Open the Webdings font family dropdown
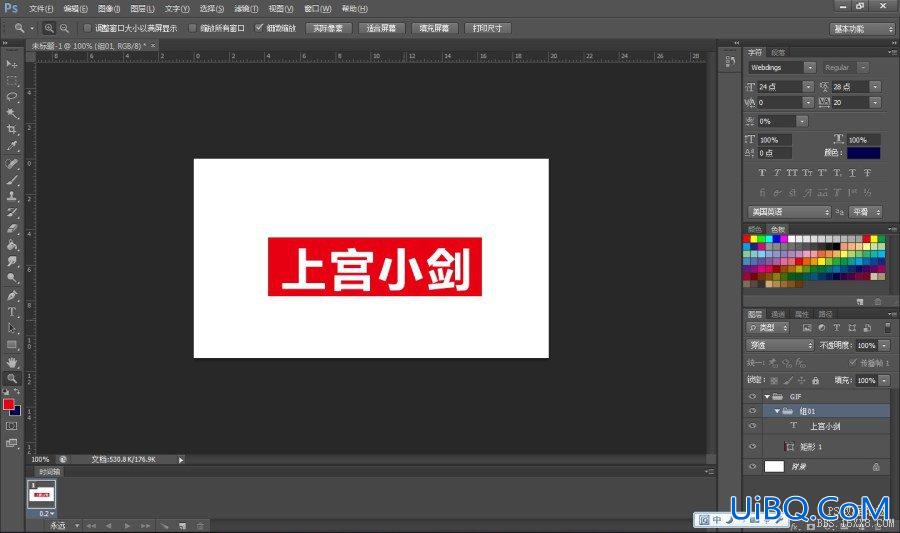The image size is (900, 533). point(810,68)
